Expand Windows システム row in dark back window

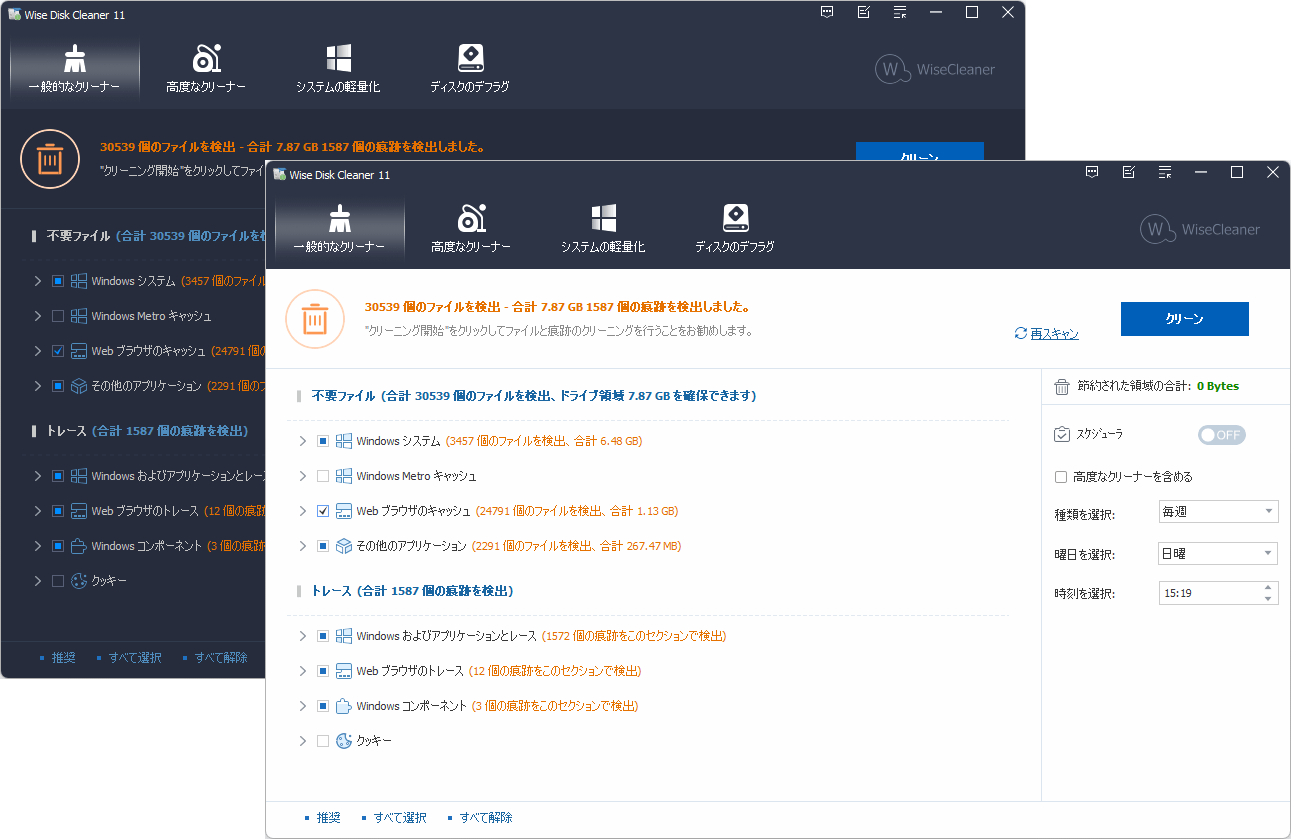[38, 281]
